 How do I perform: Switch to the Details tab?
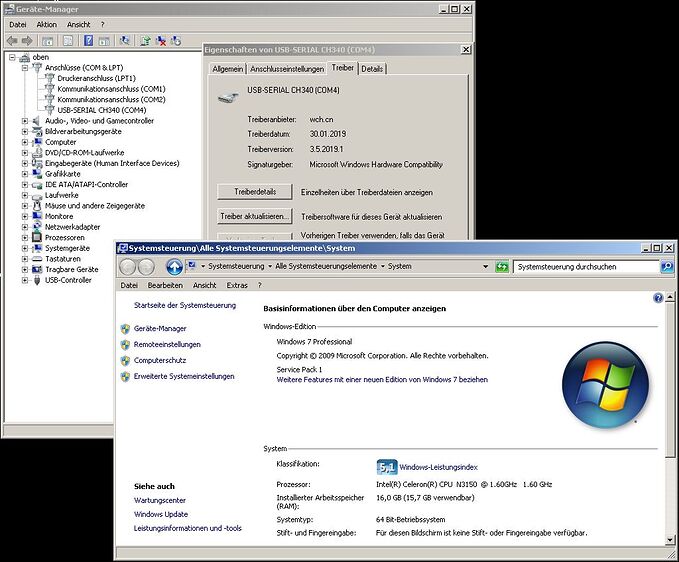(x=372, y=69)
